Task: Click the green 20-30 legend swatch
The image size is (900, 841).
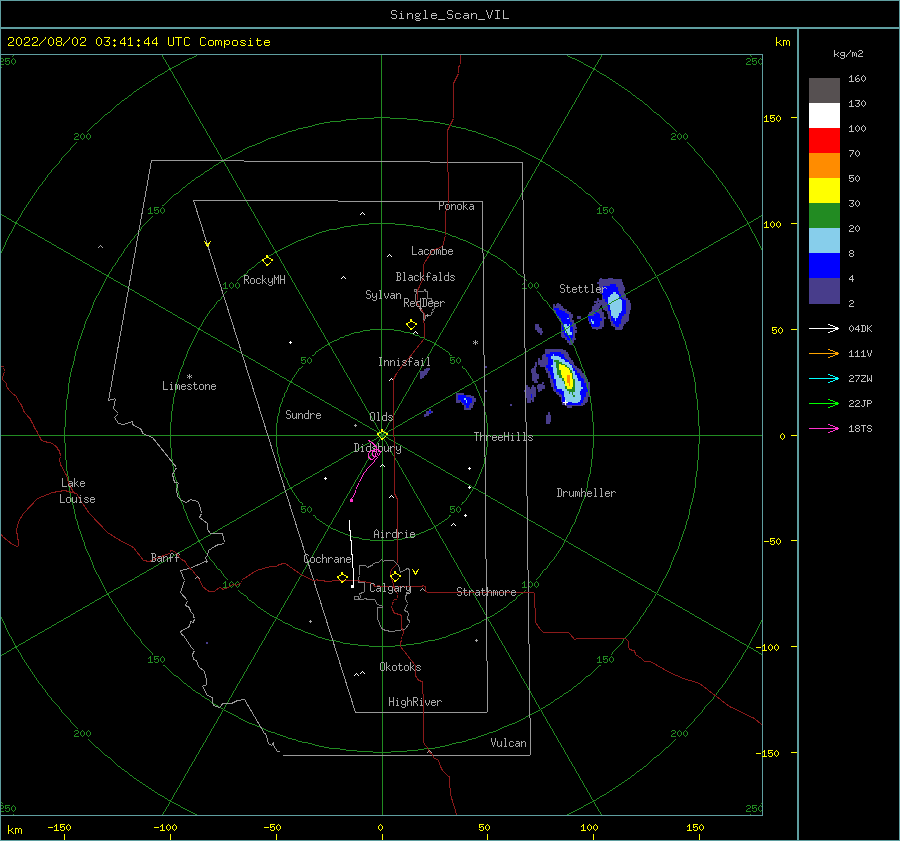Action: click(x=824, y=215)
